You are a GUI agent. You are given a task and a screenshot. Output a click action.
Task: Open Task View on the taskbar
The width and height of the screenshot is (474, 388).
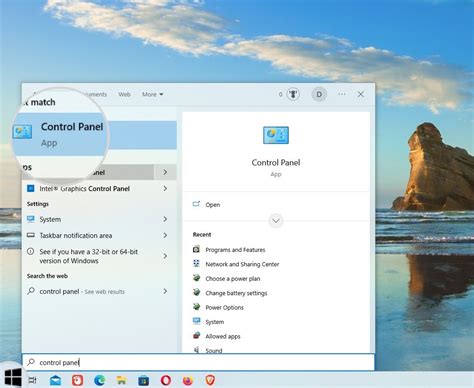tap(32, 380)
